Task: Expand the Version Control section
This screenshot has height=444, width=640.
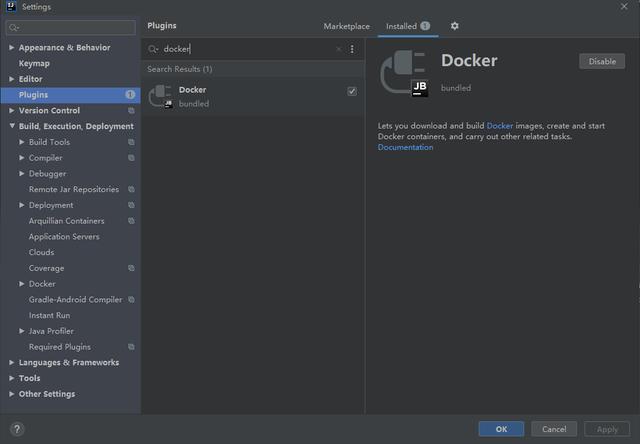Action: [12, 111]
